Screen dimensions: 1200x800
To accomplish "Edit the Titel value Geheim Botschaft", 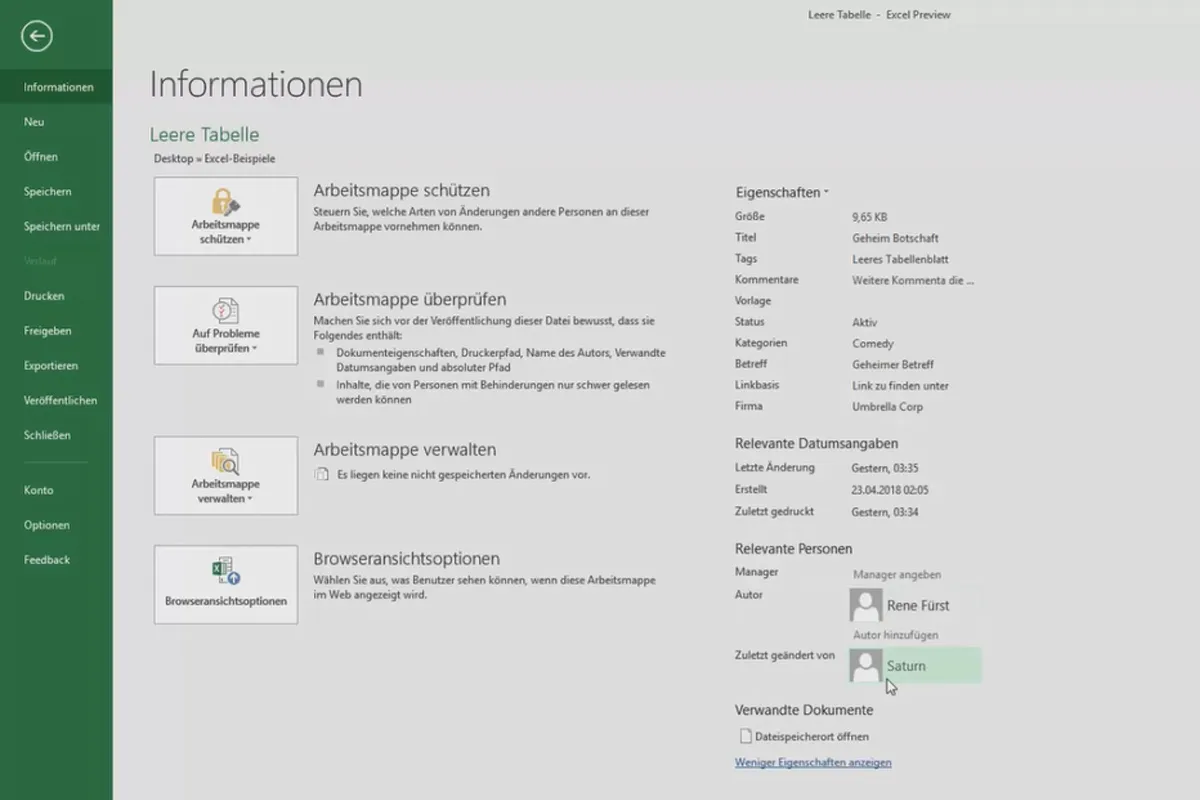I will point(895,238).
